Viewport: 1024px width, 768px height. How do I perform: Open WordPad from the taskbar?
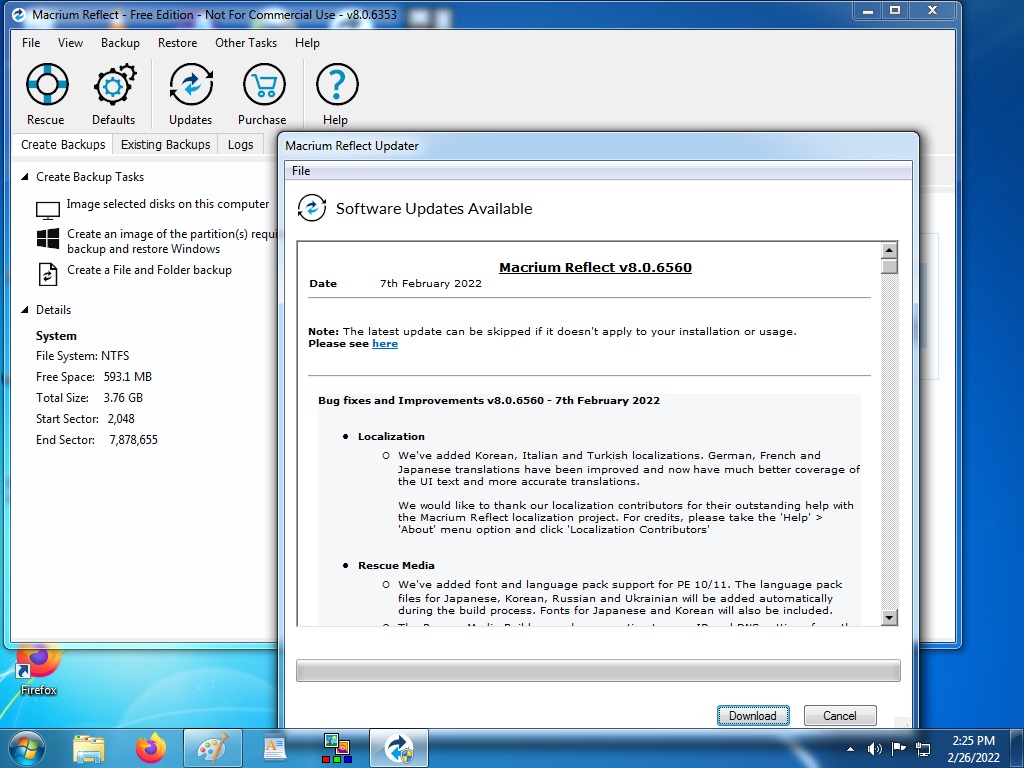[x=274, y=748]
